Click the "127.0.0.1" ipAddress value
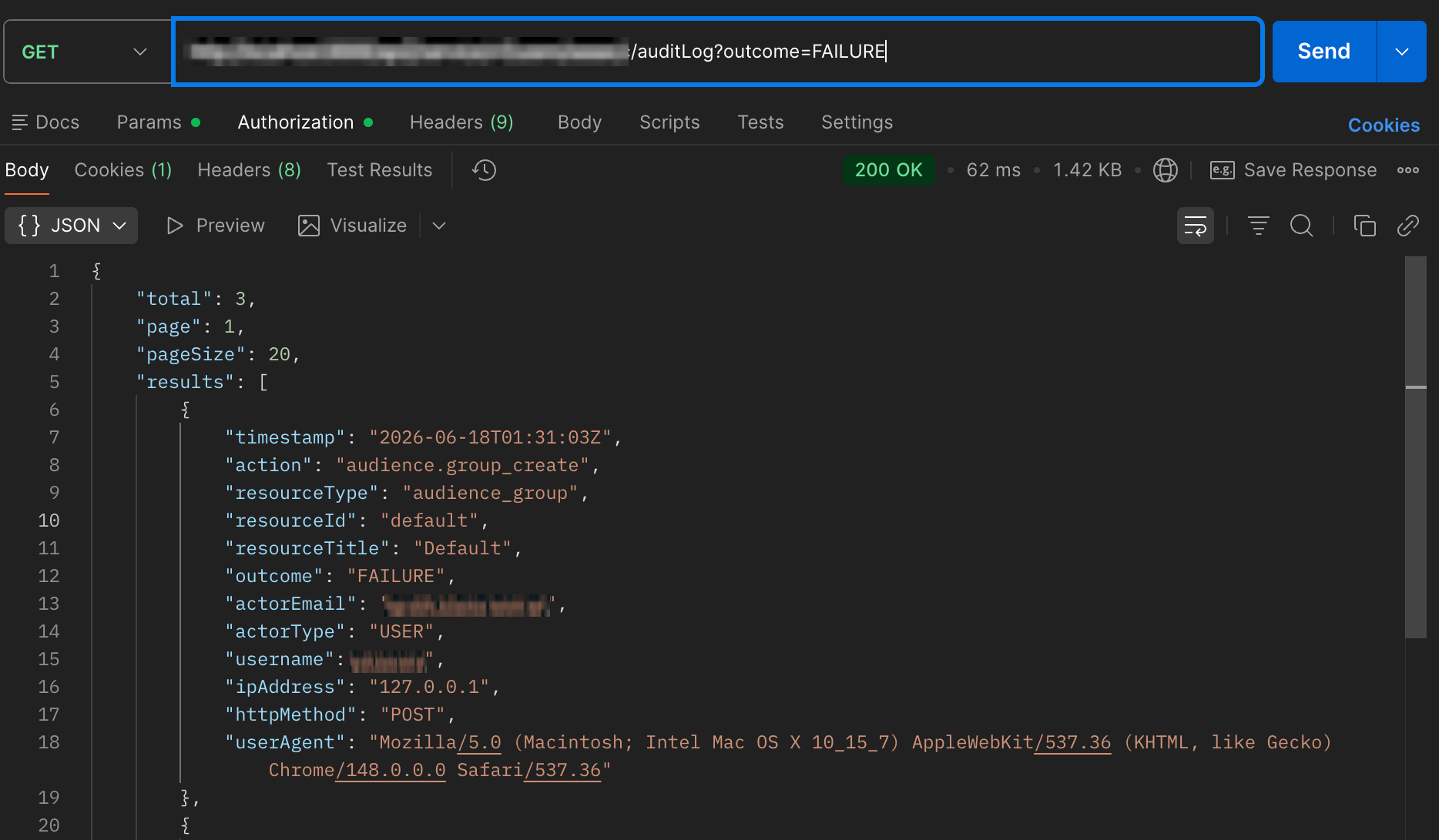The image size is (1439, 840). [x=429, y=687]
